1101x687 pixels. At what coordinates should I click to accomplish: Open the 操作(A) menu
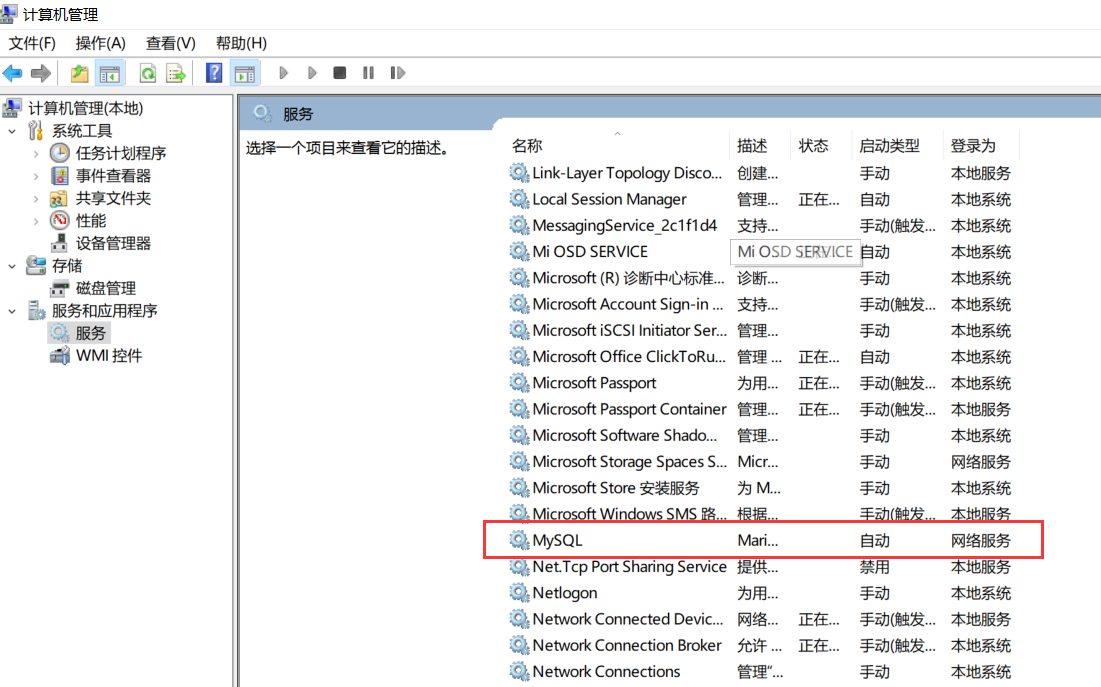pos(100,44)
